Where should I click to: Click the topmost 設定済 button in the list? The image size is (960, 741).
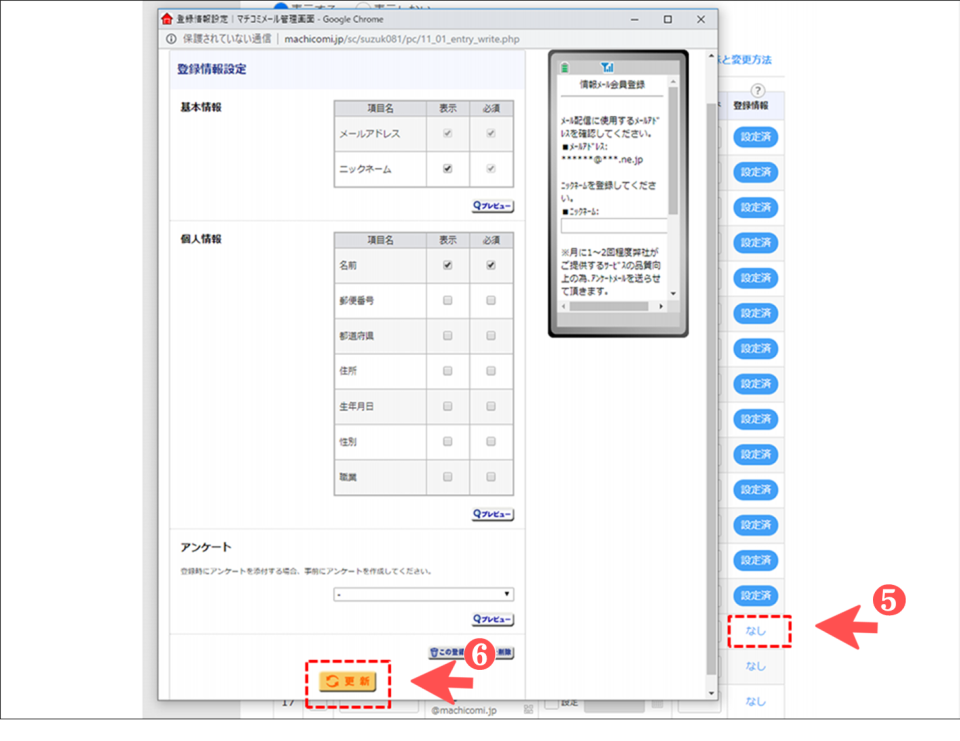[x=756, y=137]
